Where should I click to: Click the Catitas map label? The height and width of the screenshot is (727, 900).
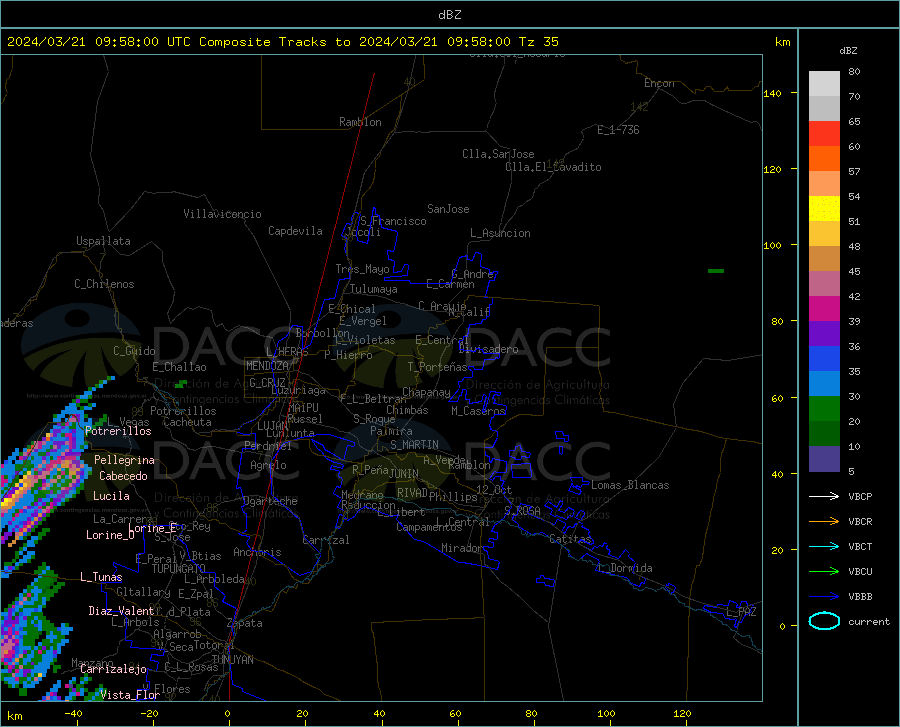(570, 539)
